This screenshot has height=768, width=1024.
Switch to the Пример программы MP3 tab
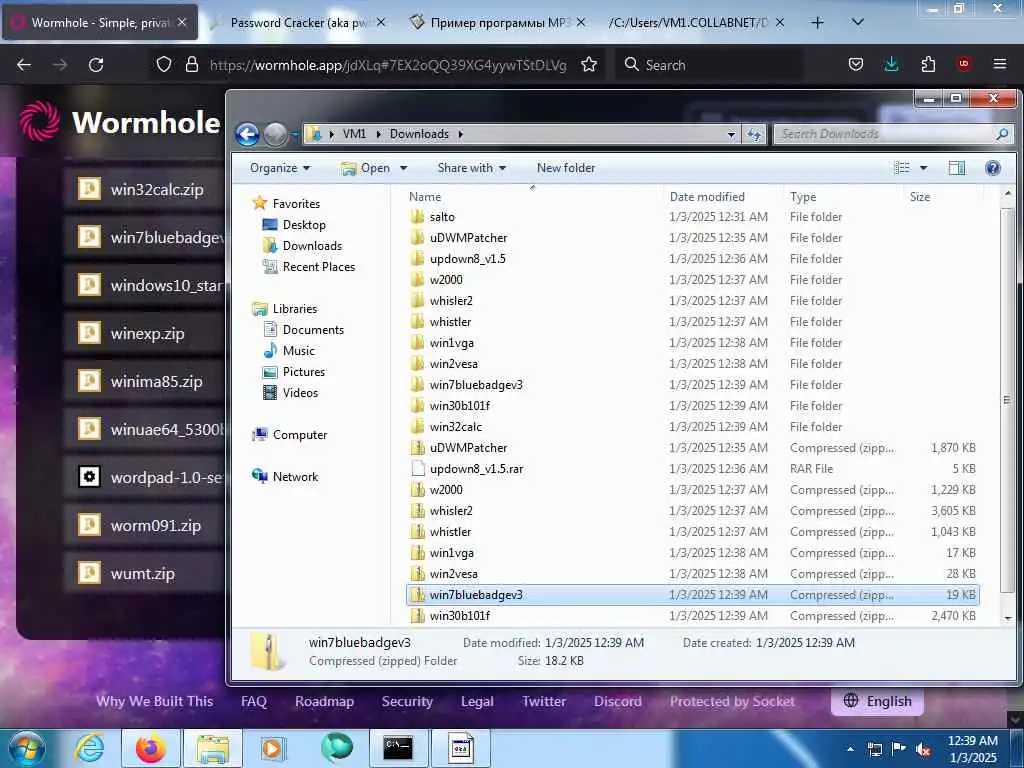[498, 23]
